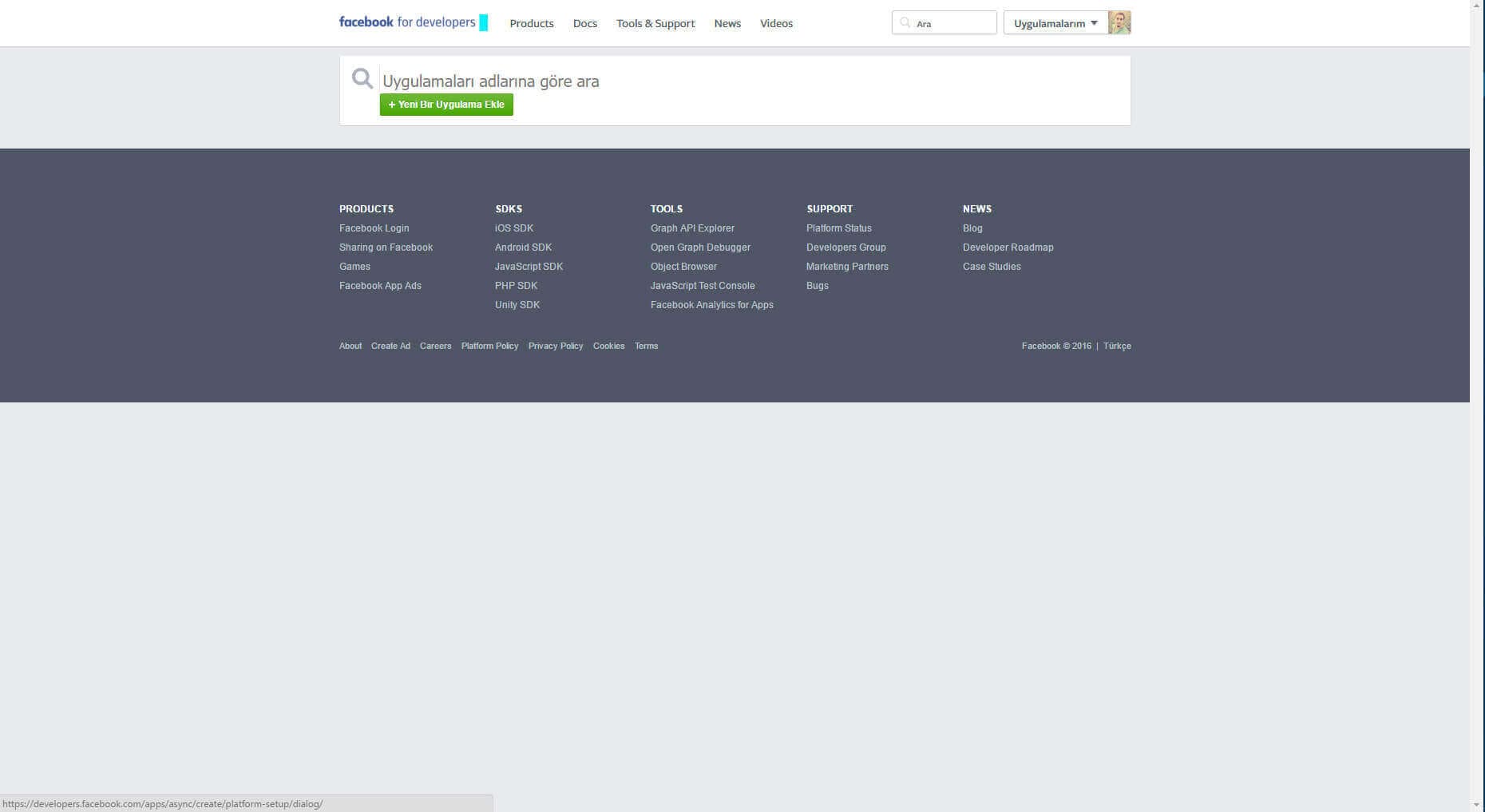Open Platform Status link
The height and width of the screenshot is (812, 1485).
pos(839,228)
